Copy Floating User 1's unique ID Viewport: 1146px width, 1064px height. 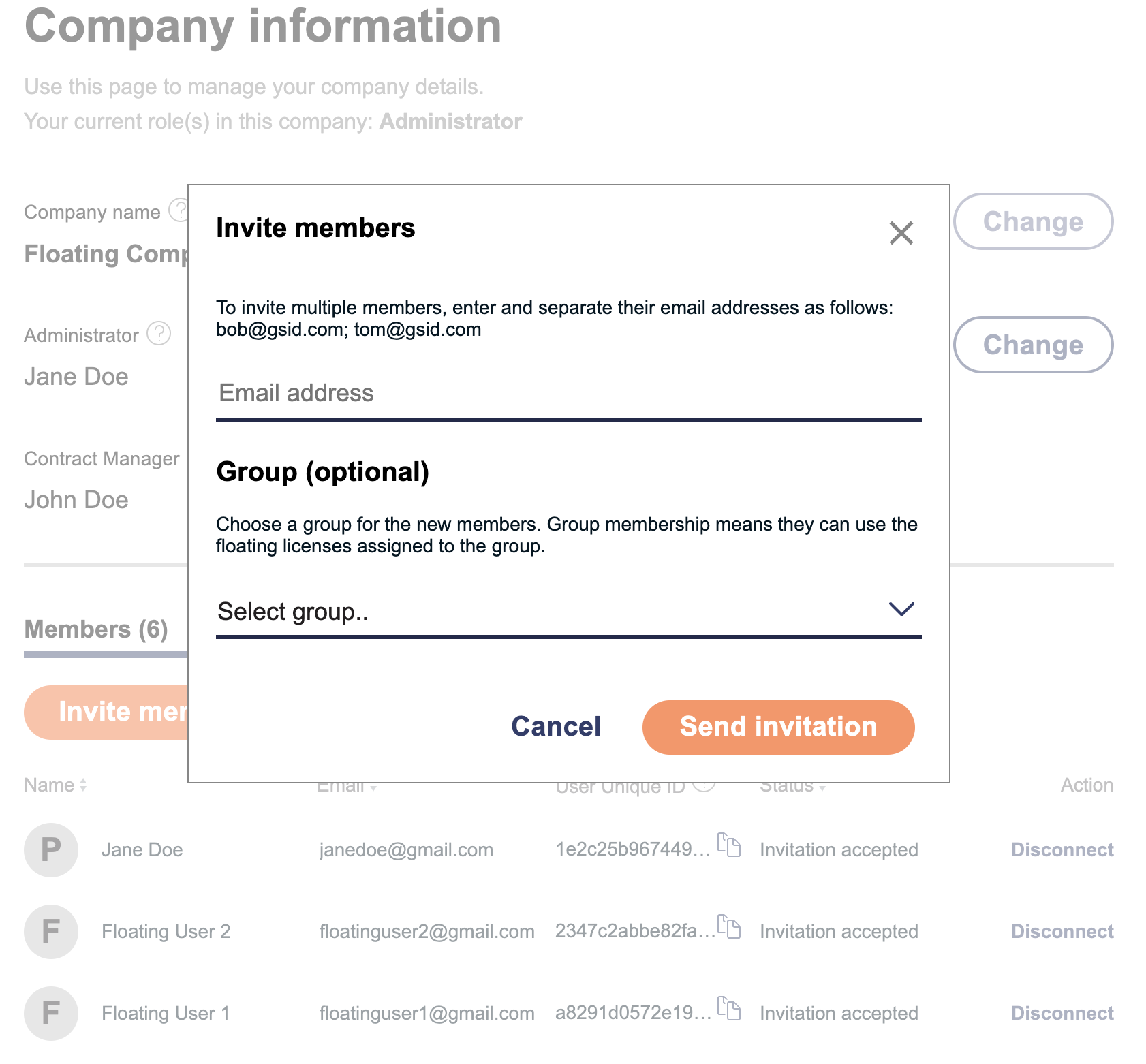tap(729, 1008)
